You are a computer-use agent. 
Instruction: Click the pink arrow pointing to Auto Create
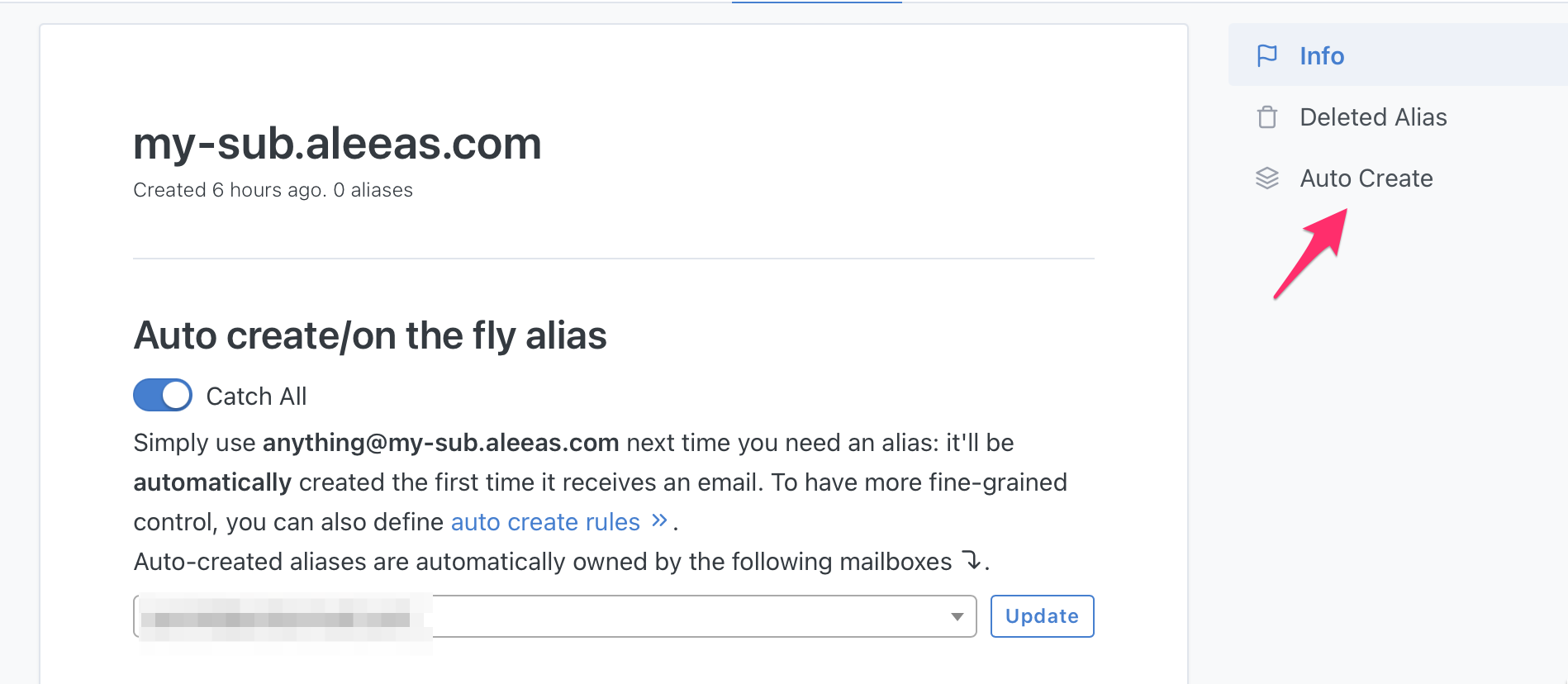(1311, 253)
